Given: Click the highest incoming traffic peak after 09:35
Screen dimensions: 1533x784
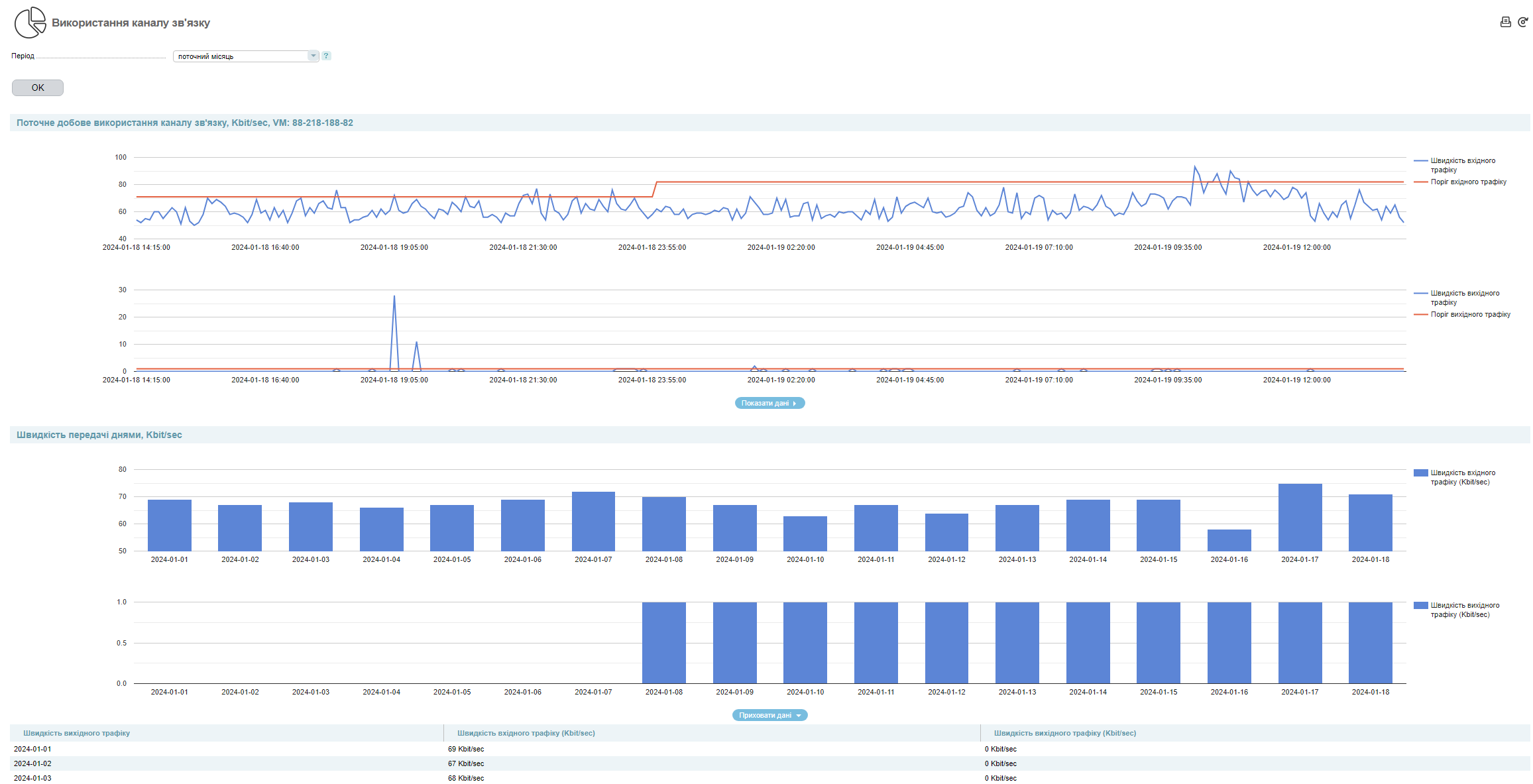Looking at the screenshot, I should pyautogui.click(x=1195, y=167).
